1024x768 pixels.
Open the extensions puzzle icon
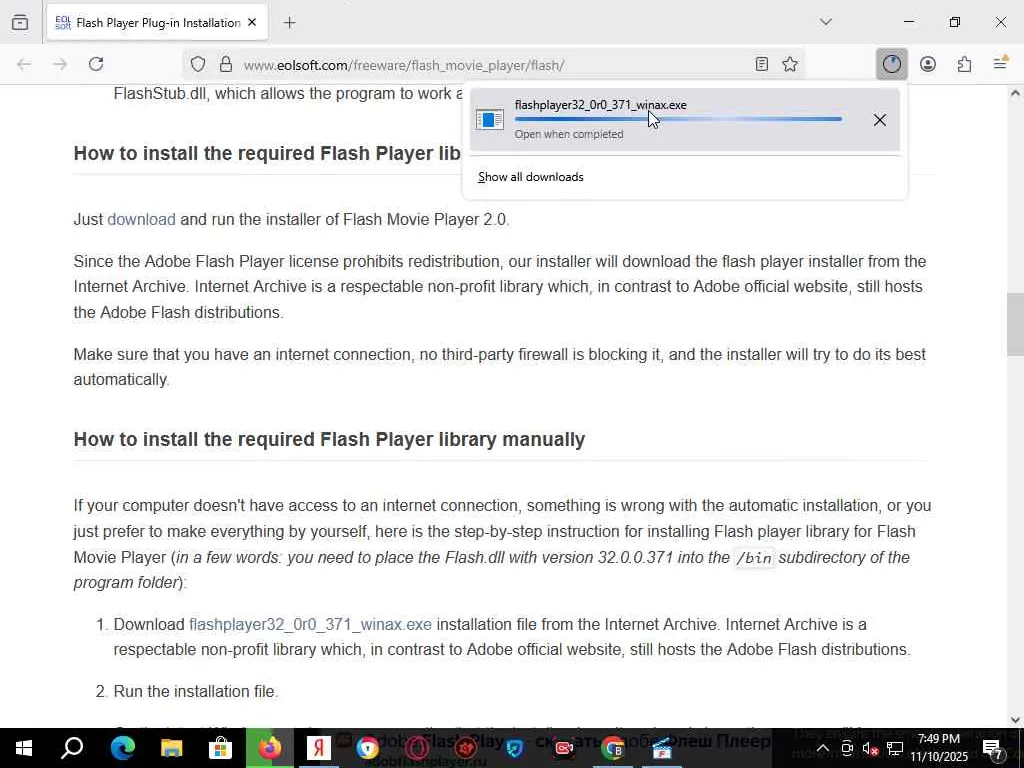click(964, 64)
